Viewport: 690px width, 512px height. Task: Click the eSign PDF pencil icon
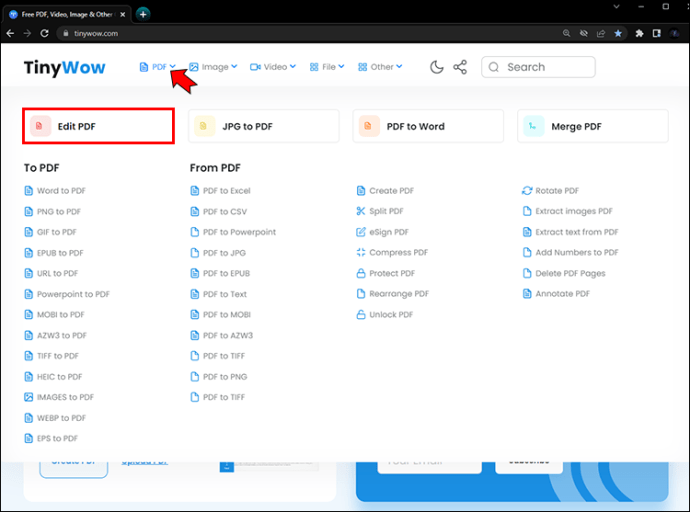pos(361,232)
